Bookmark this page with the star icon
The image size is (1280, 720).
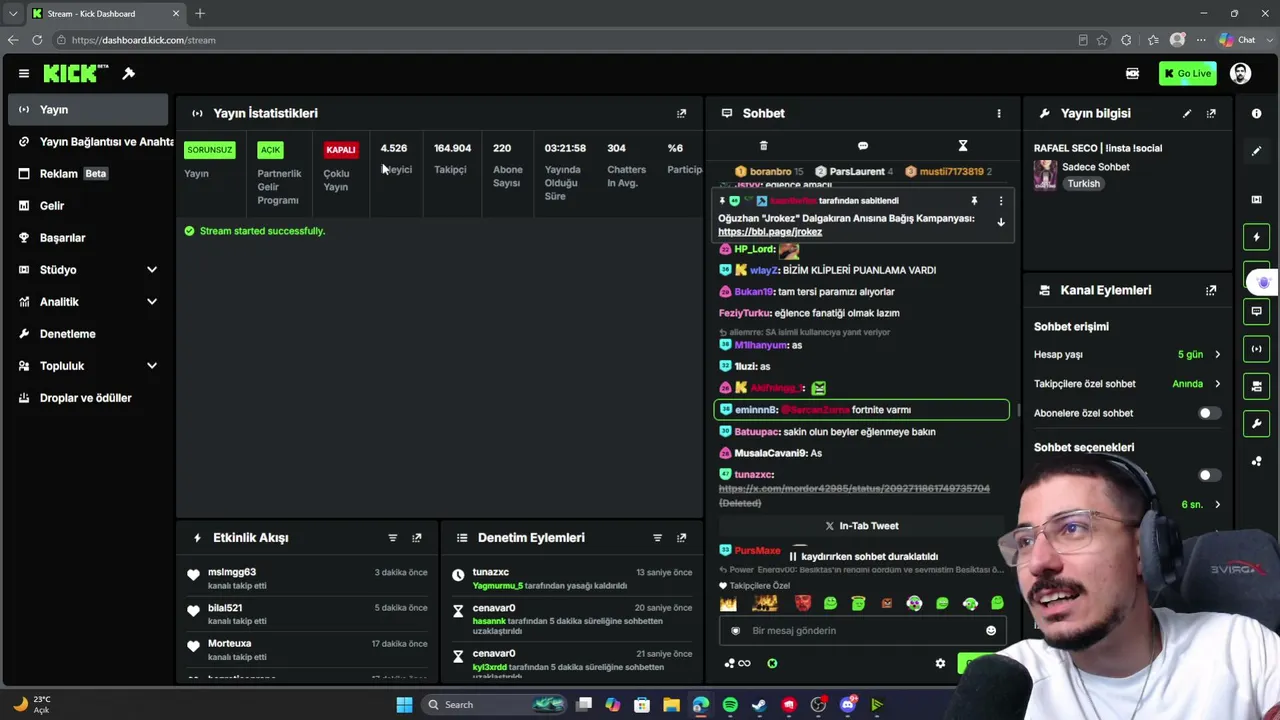(1102, 40)
